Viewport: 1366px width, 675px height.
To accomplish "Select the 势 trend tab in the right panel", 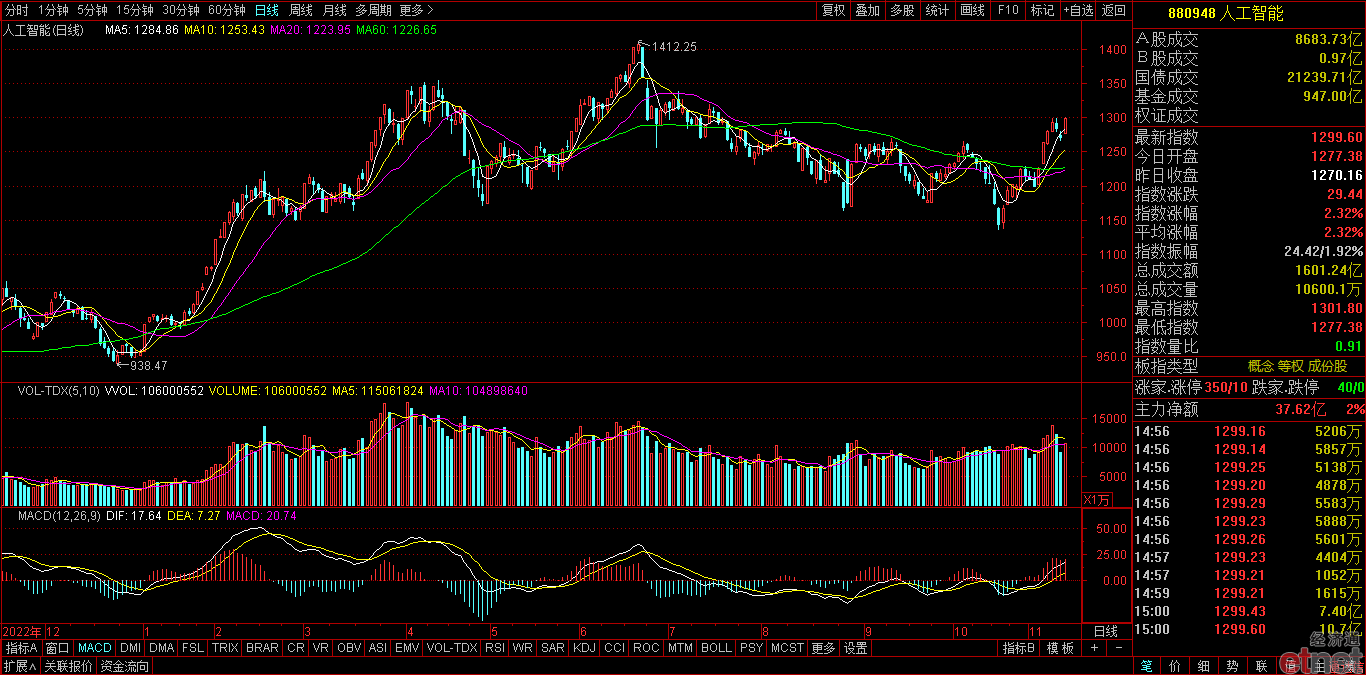I will coord(1233,666).
